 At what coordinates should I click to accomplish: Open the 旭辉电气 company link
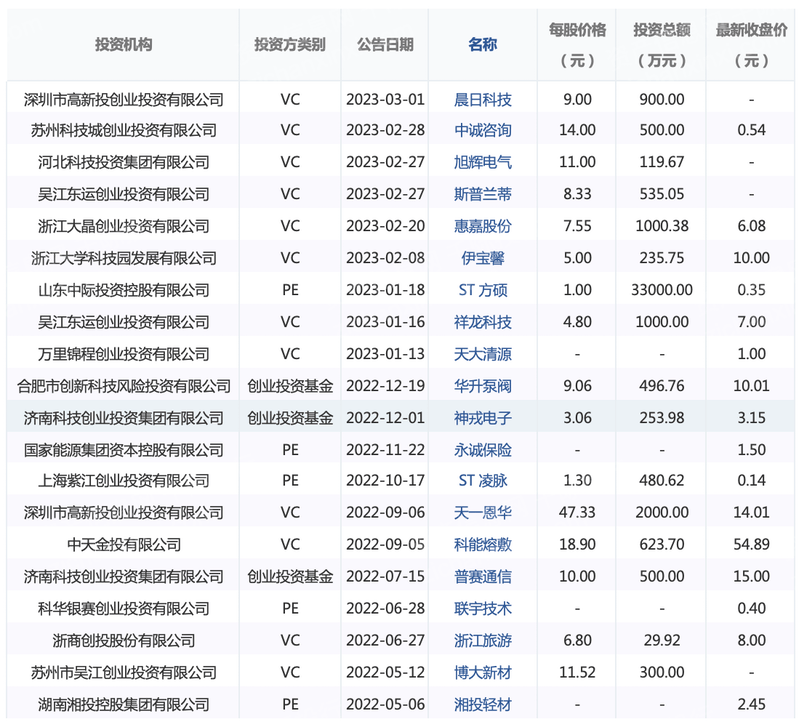483,162
